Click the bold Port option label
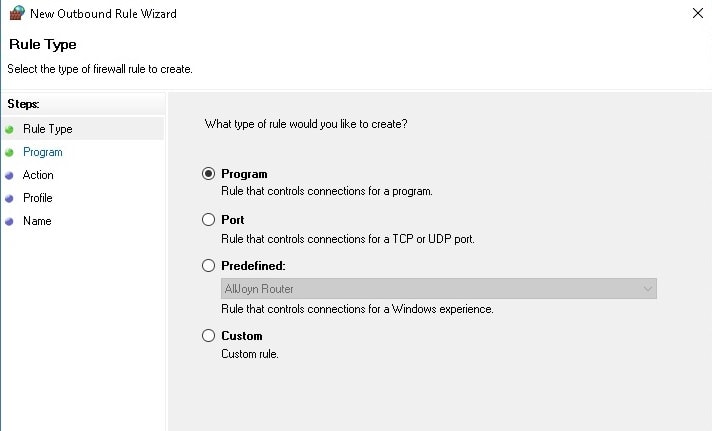This screenshot has height=431, width=712. click(232, 220)
